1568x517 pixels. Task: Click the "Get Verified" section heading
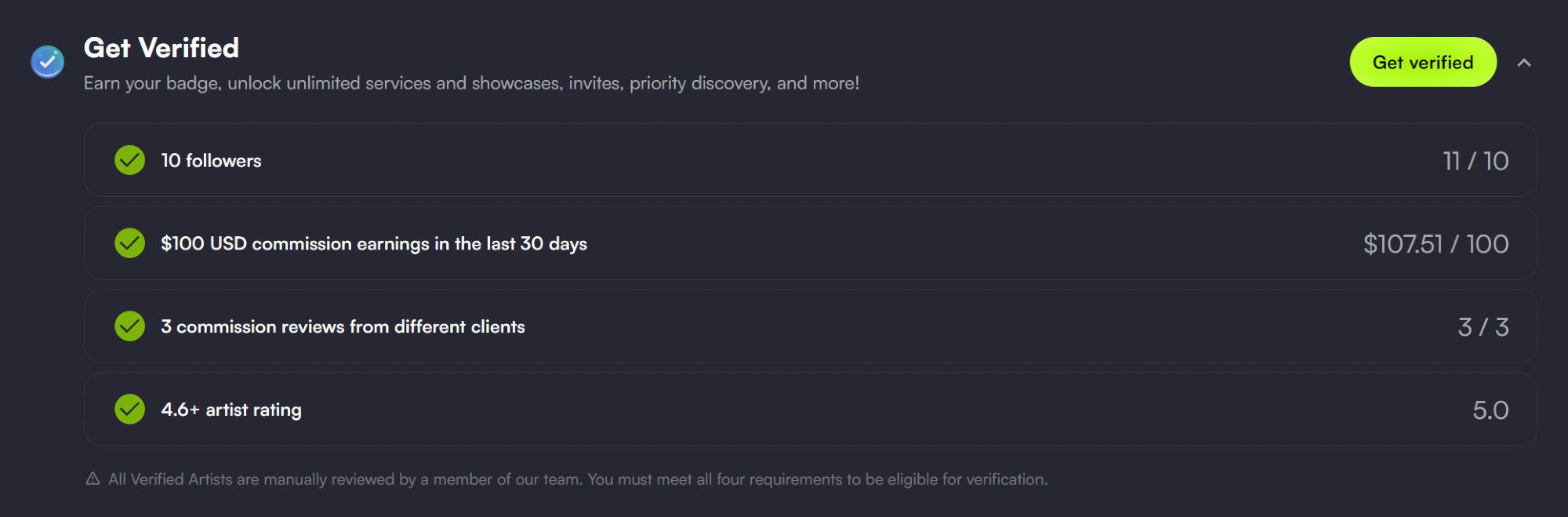point(162,48)
